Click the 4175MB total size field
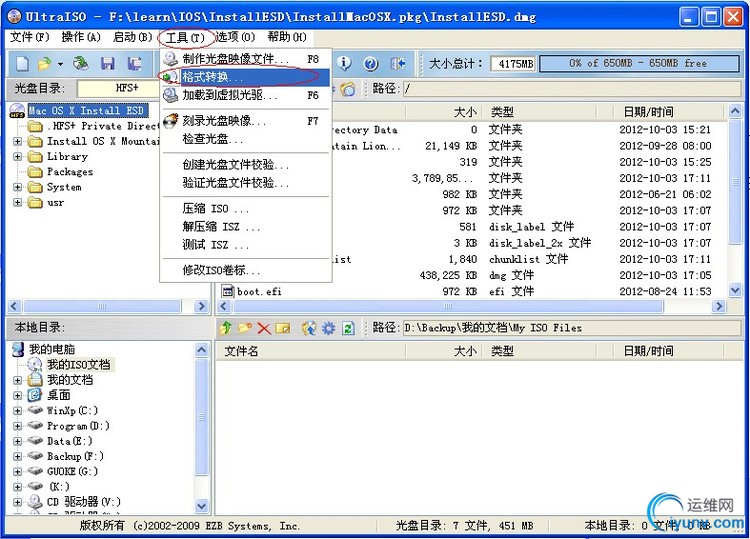Image resolution: width=750 pixels, height=539 pixels. tap(514, 64)
